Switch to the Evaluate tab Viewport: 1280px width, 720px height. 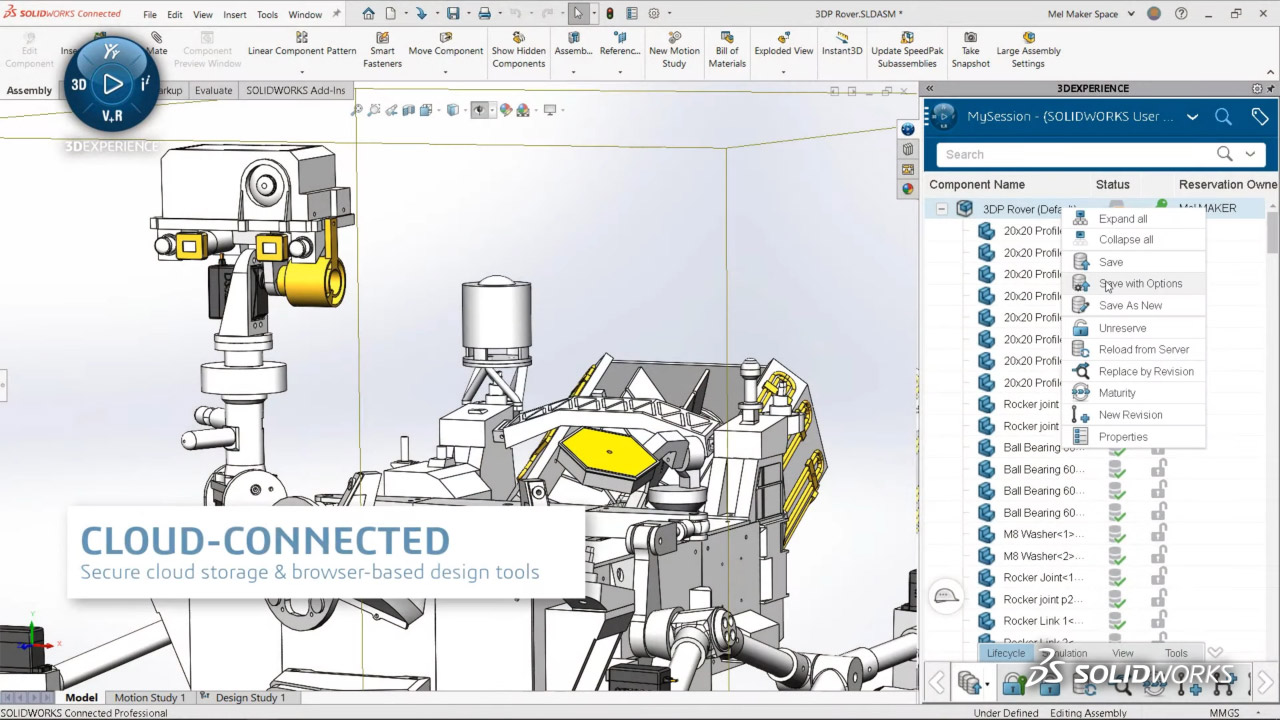click(x=213, y=90)
